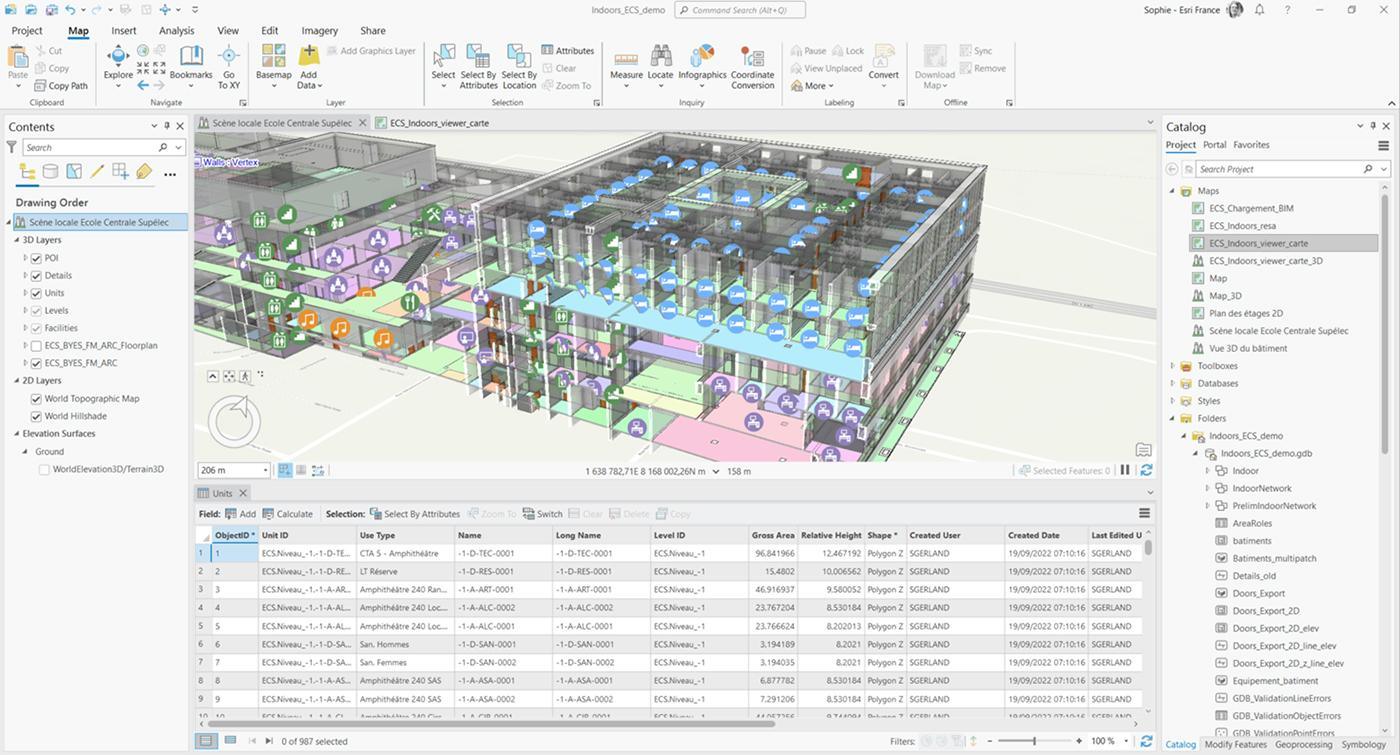Switch to the Imagery ribbon tab
1400x755 pixels.
(x=319, y=30)
